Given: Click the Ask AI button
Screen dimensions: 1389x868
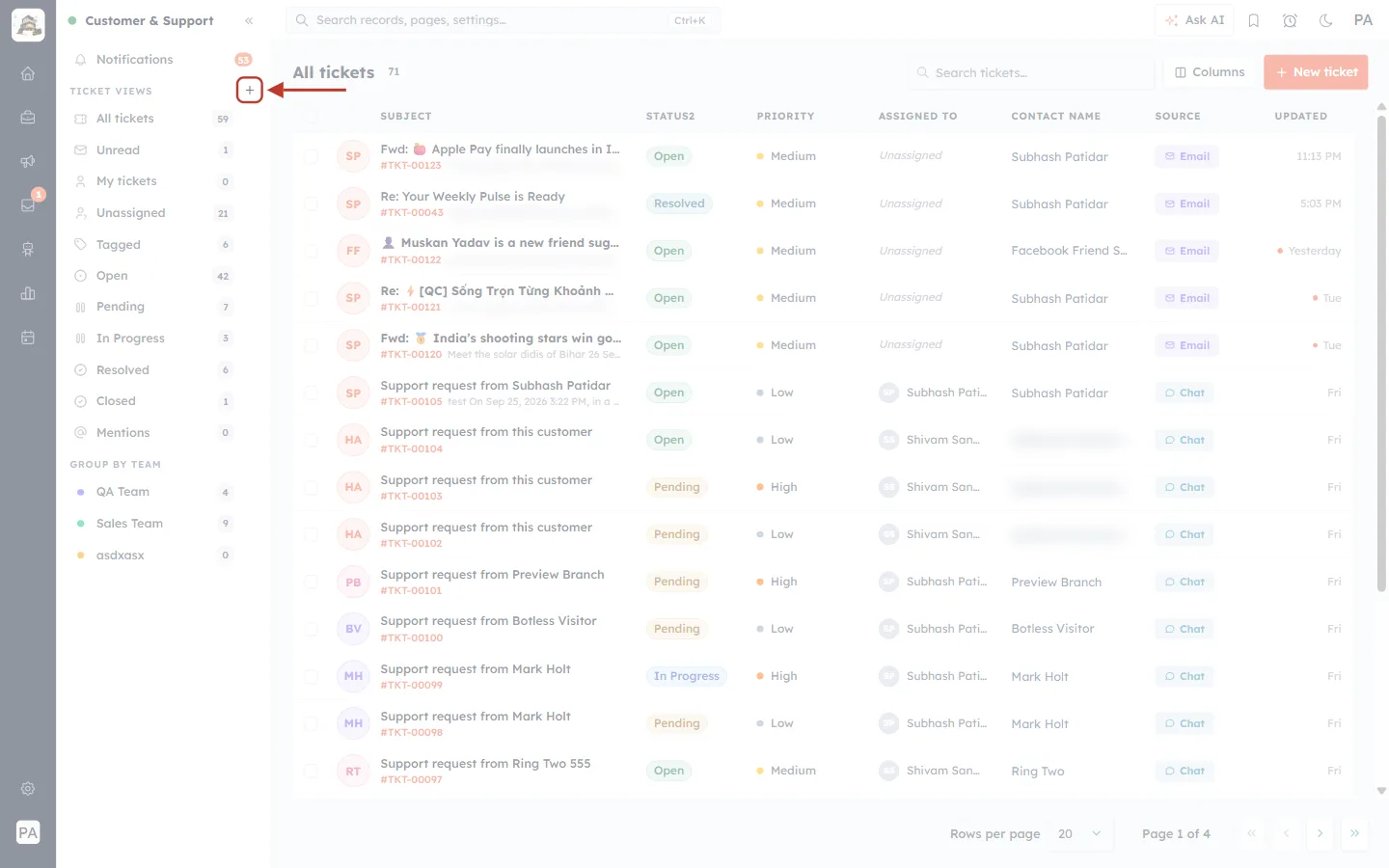Looking at the screenshot, I should (x=1194, y=20).
